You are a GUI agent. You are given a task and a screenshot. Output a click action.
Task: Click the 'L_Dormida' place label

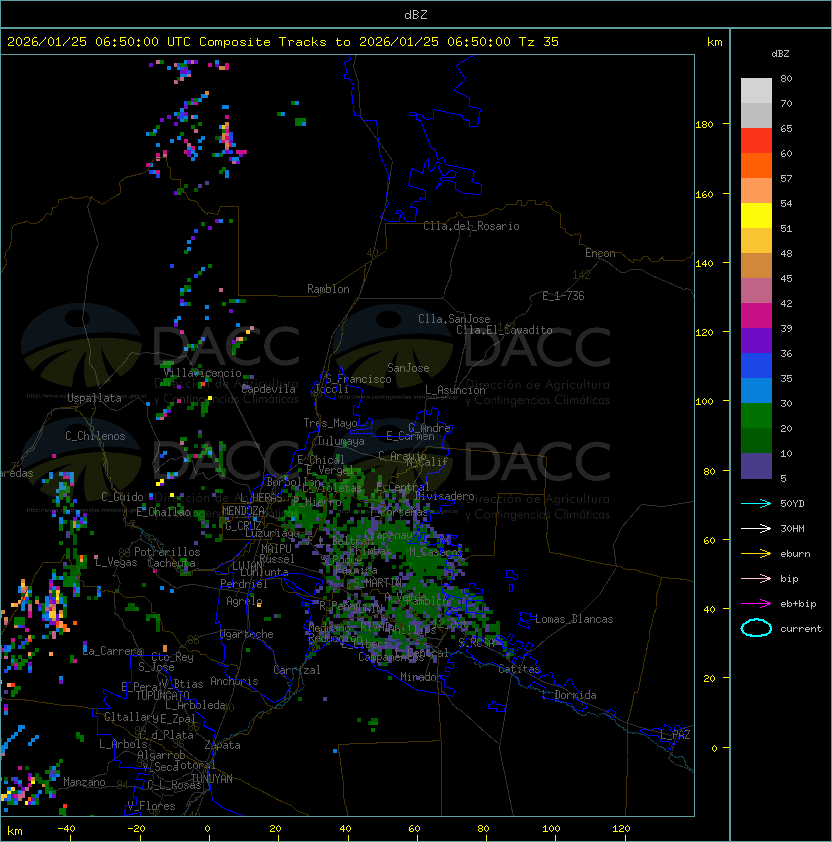pos(569,695)
